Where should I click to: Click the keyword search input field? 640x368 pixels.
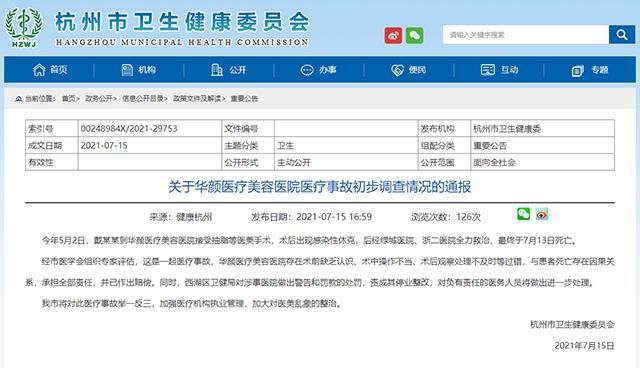point(526,35)
